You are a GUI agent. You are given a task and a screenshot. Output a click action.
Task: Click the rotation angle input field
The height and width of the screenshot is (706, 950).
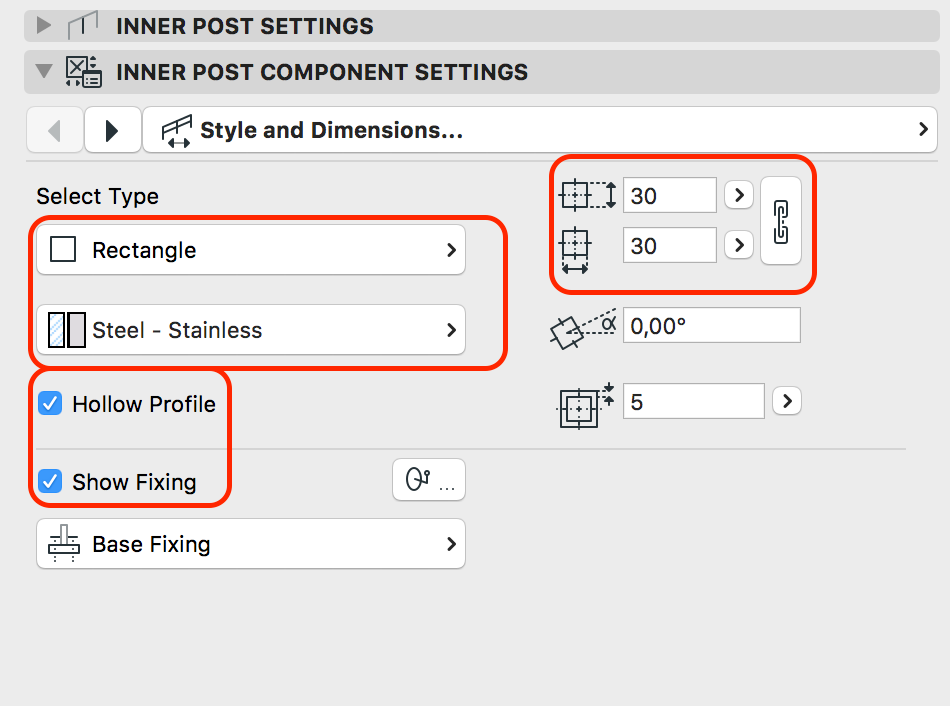[711, 325]
